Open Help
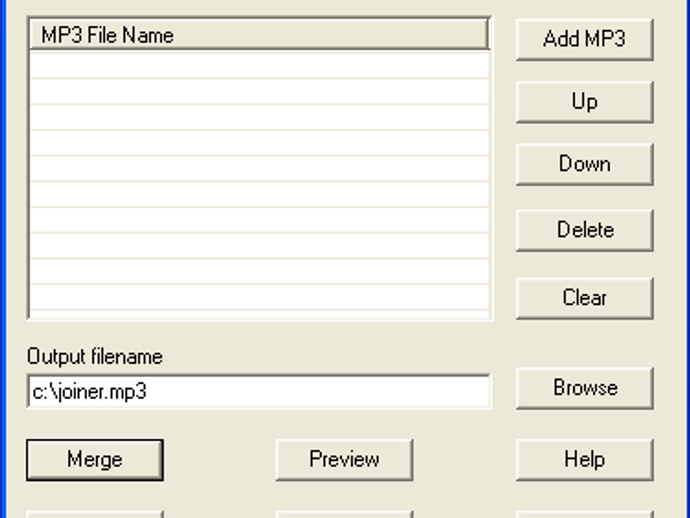The width and height of the screenshot is (690, 518). coord(584,460)
